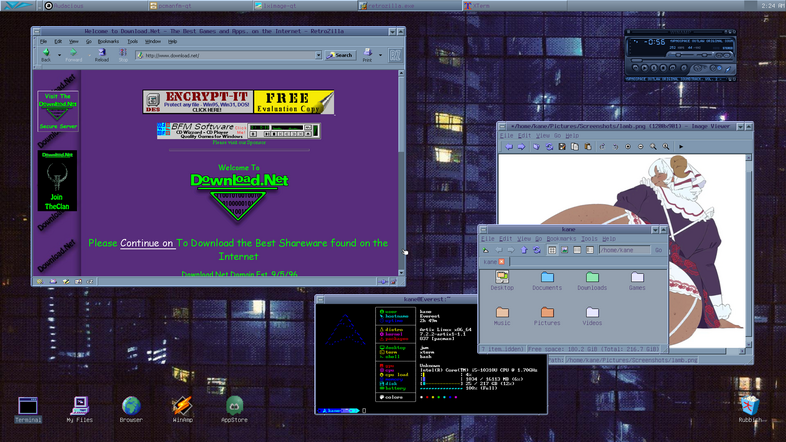Close the 'kane' tab in file manager
The image size is (786, 442).
[501, 262]
